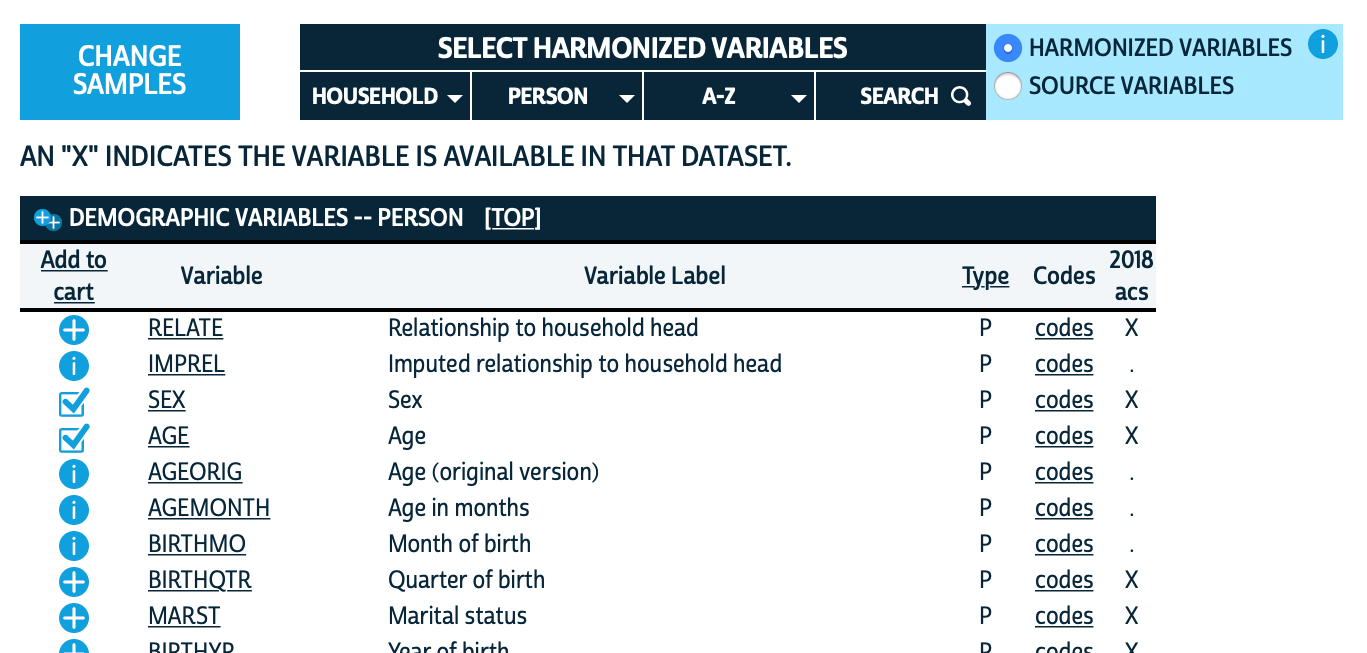
Task: Open the Household dropdown menu
Action: [x=385, y=97]
